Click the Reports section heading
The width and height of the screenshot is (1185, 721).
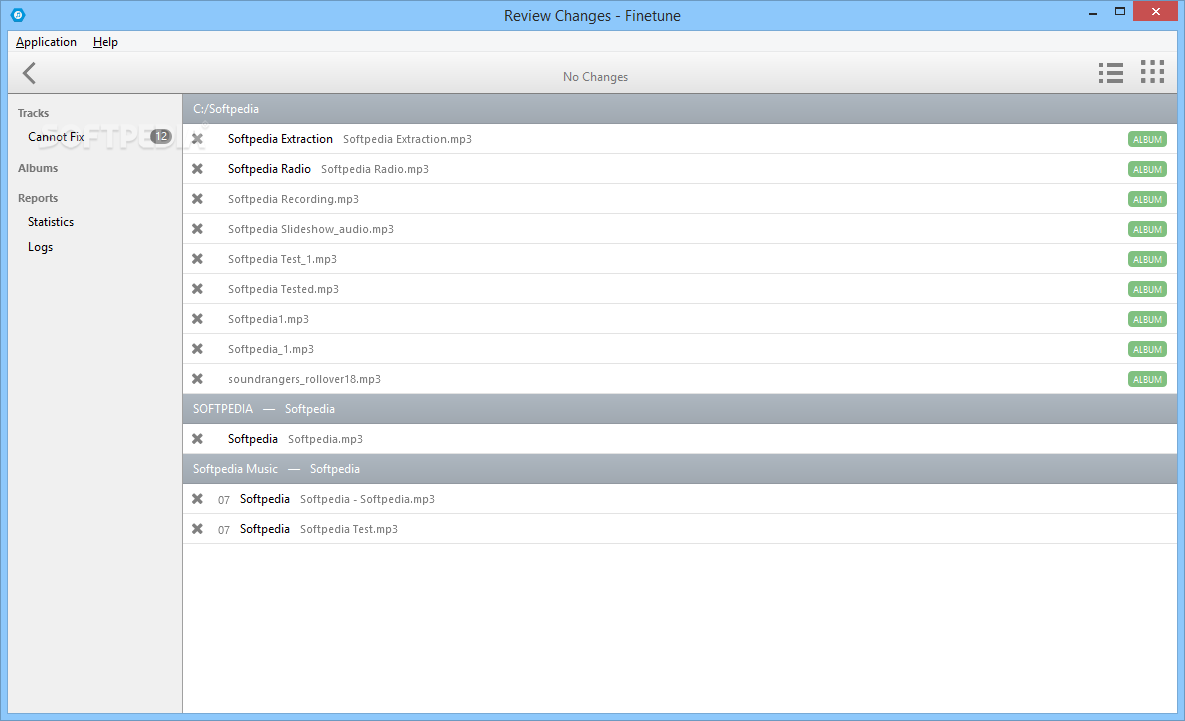(x=38, y=198)
